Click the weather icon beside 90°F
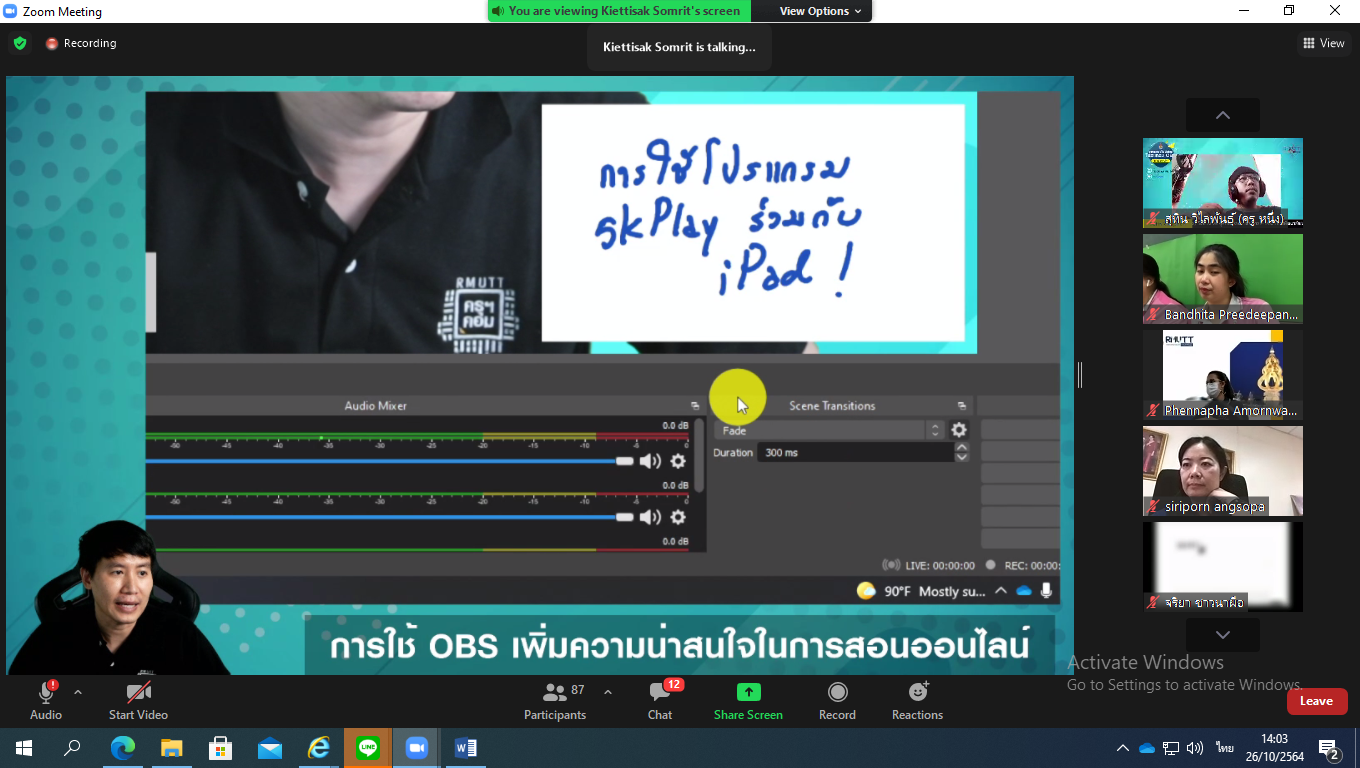This screenshot has height=768, width=1360. click(866, 591)
